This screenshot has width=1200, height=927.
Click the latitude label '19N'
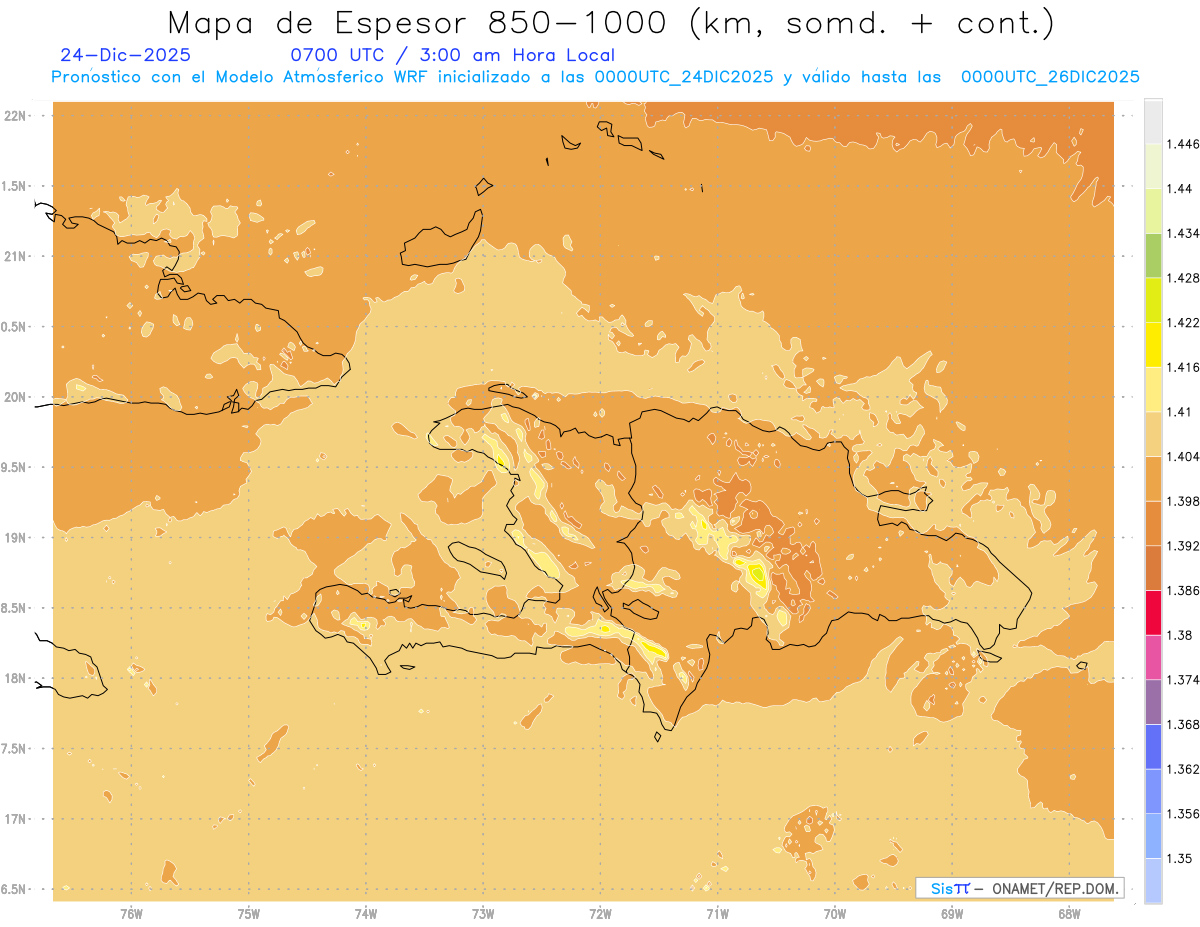[x=17, y=537]
